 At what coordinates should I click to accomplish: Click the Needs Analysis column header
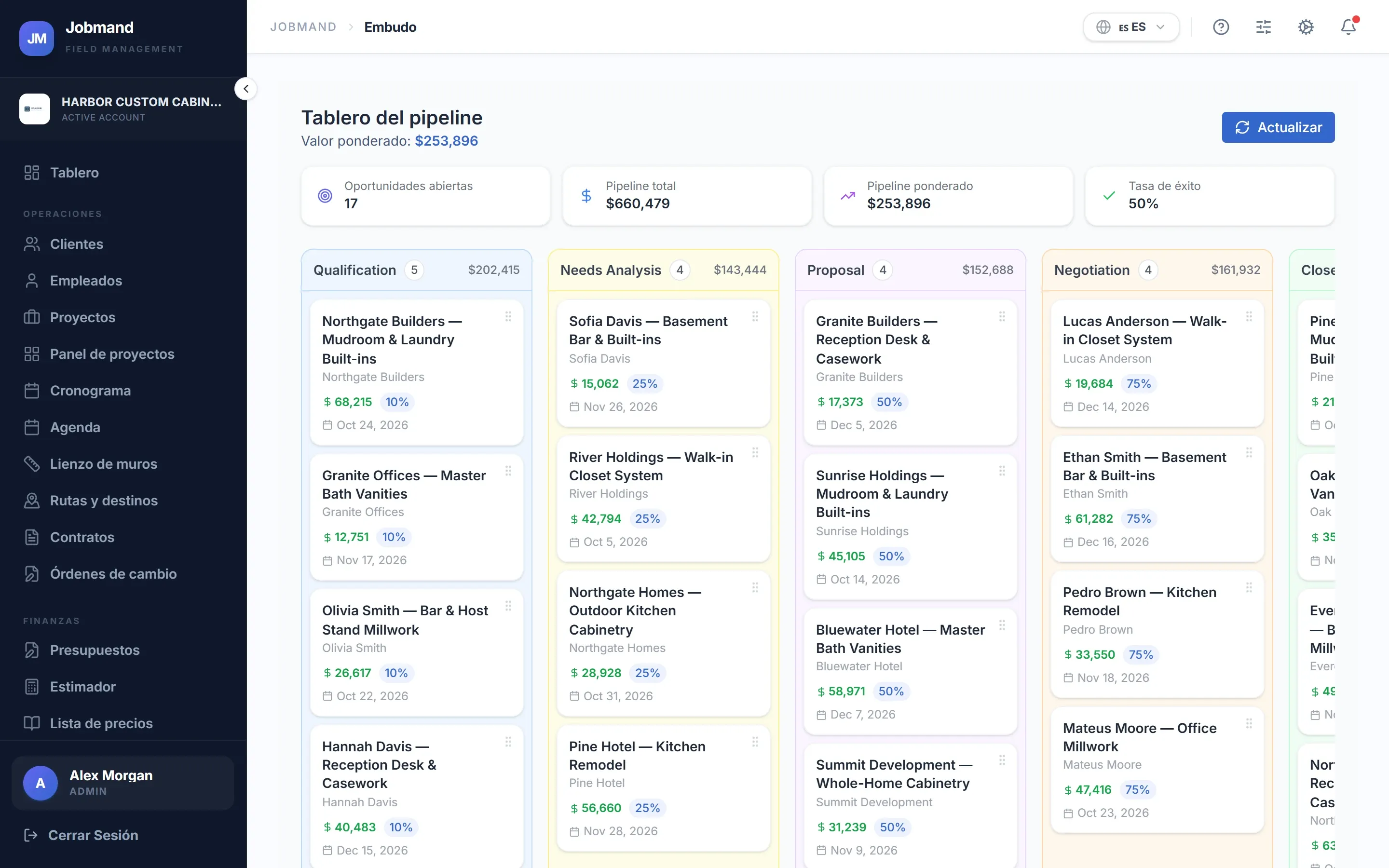coord(664,271)
